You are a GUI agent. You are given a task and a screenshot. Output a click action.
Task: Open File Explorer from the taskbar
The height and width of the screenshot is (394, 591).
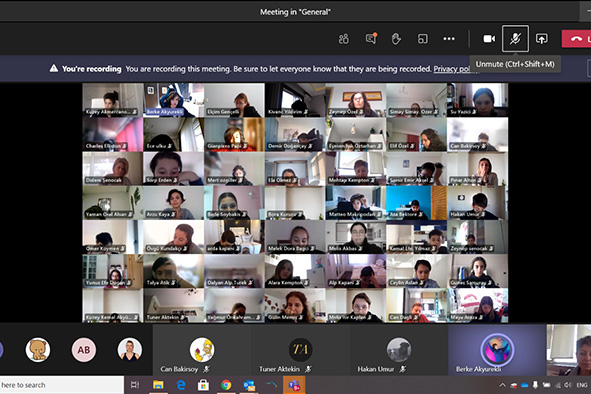click(158, 385)
